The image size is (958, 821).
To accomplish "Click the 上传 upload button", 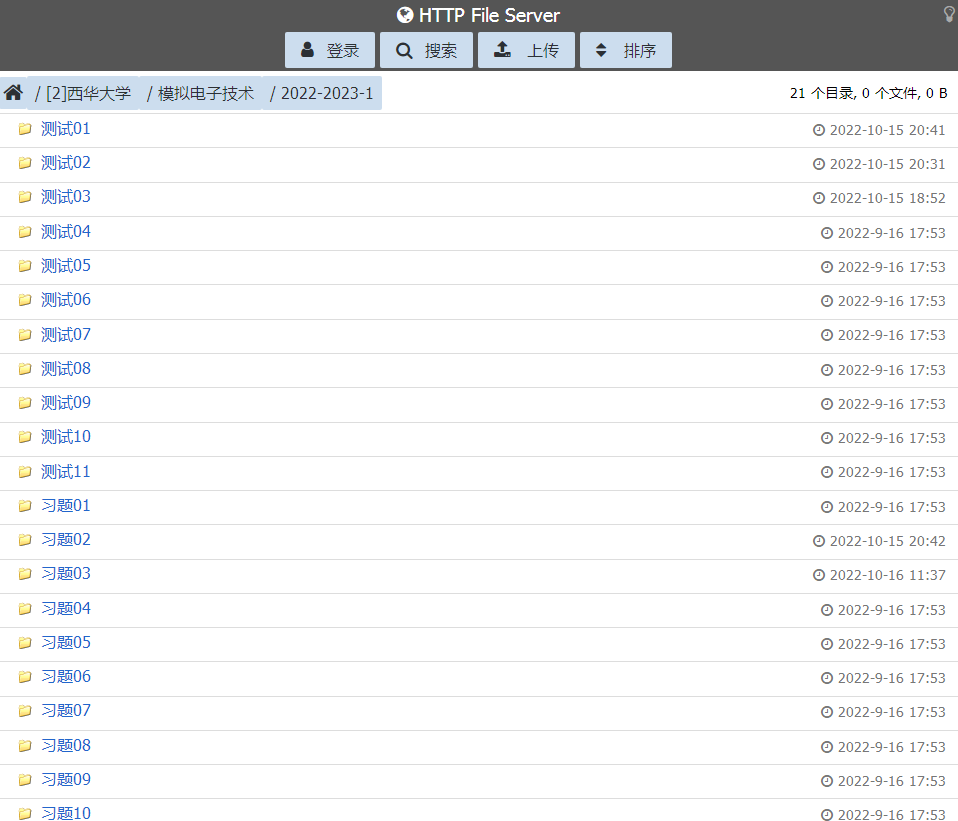I will [526, 50].
